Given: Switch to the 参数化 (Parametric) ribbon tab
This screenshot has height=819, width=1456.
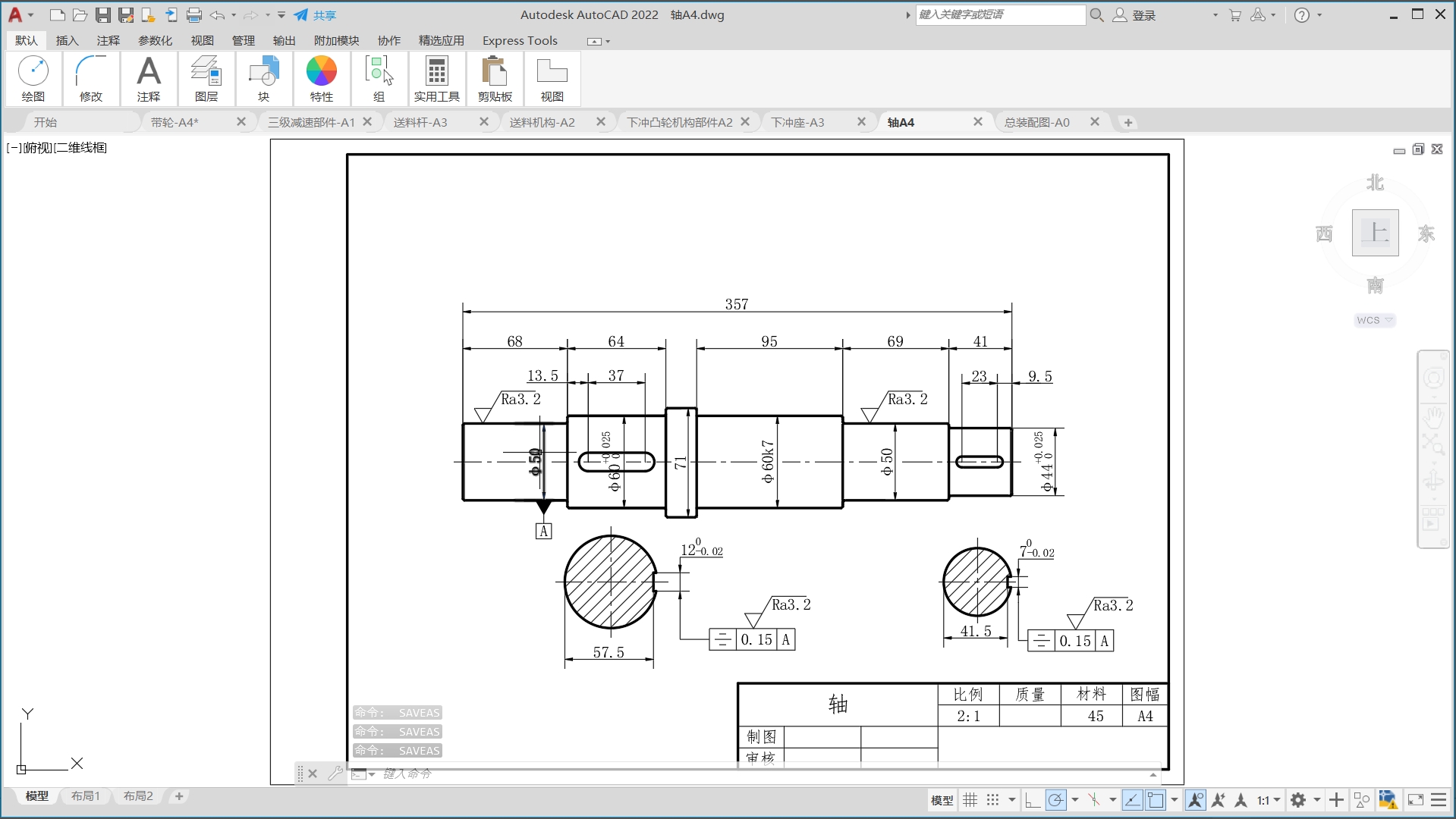Looking at the screenshot, I should point(156,40).
